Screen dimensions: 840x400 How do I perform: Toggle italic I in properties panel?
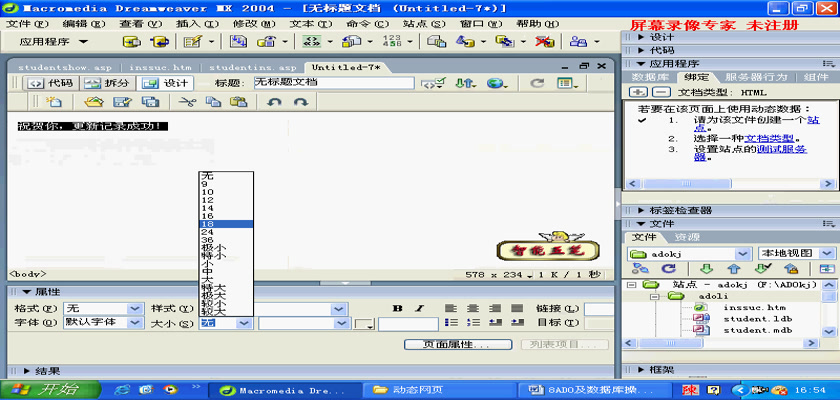[x=419, y=308]
